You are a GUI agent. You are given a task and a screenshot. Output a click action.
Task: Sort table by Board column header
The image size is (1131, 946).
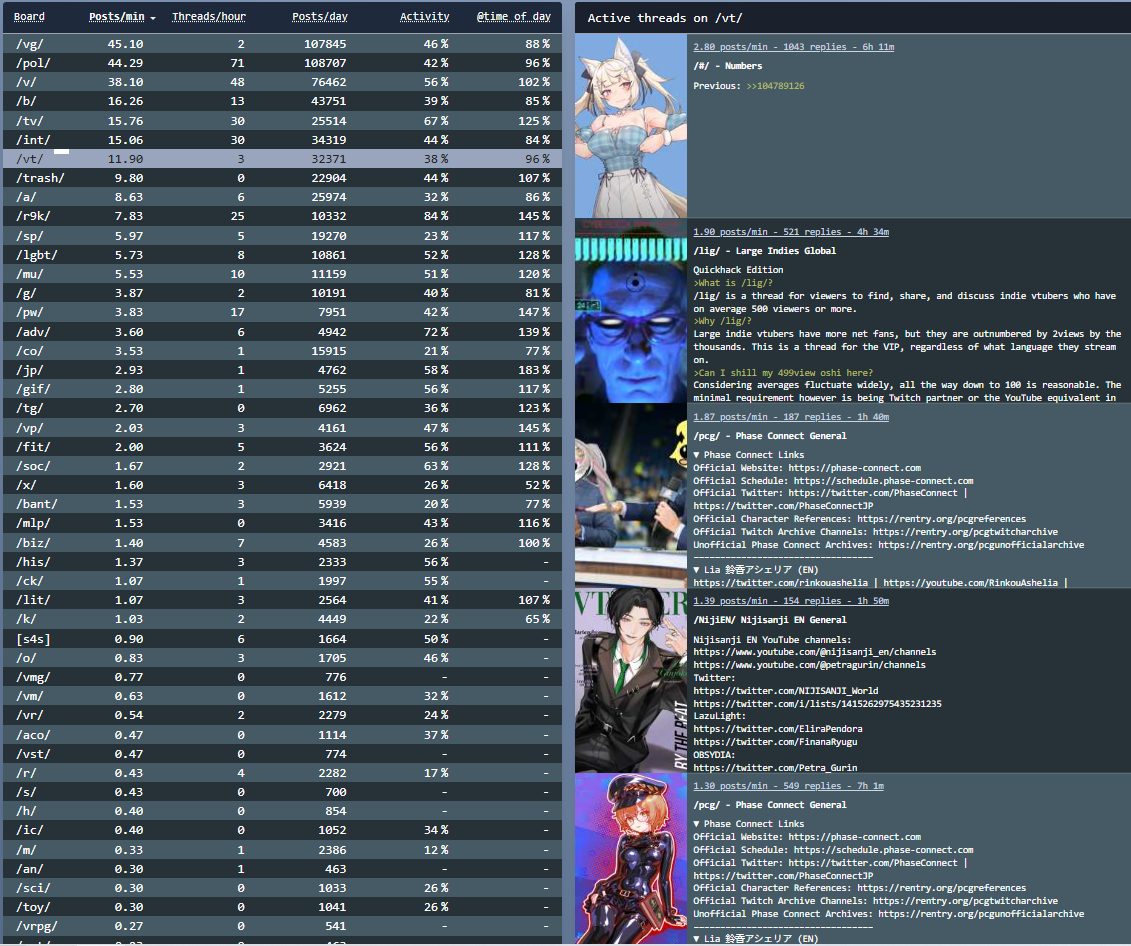[x=29, y=17]
